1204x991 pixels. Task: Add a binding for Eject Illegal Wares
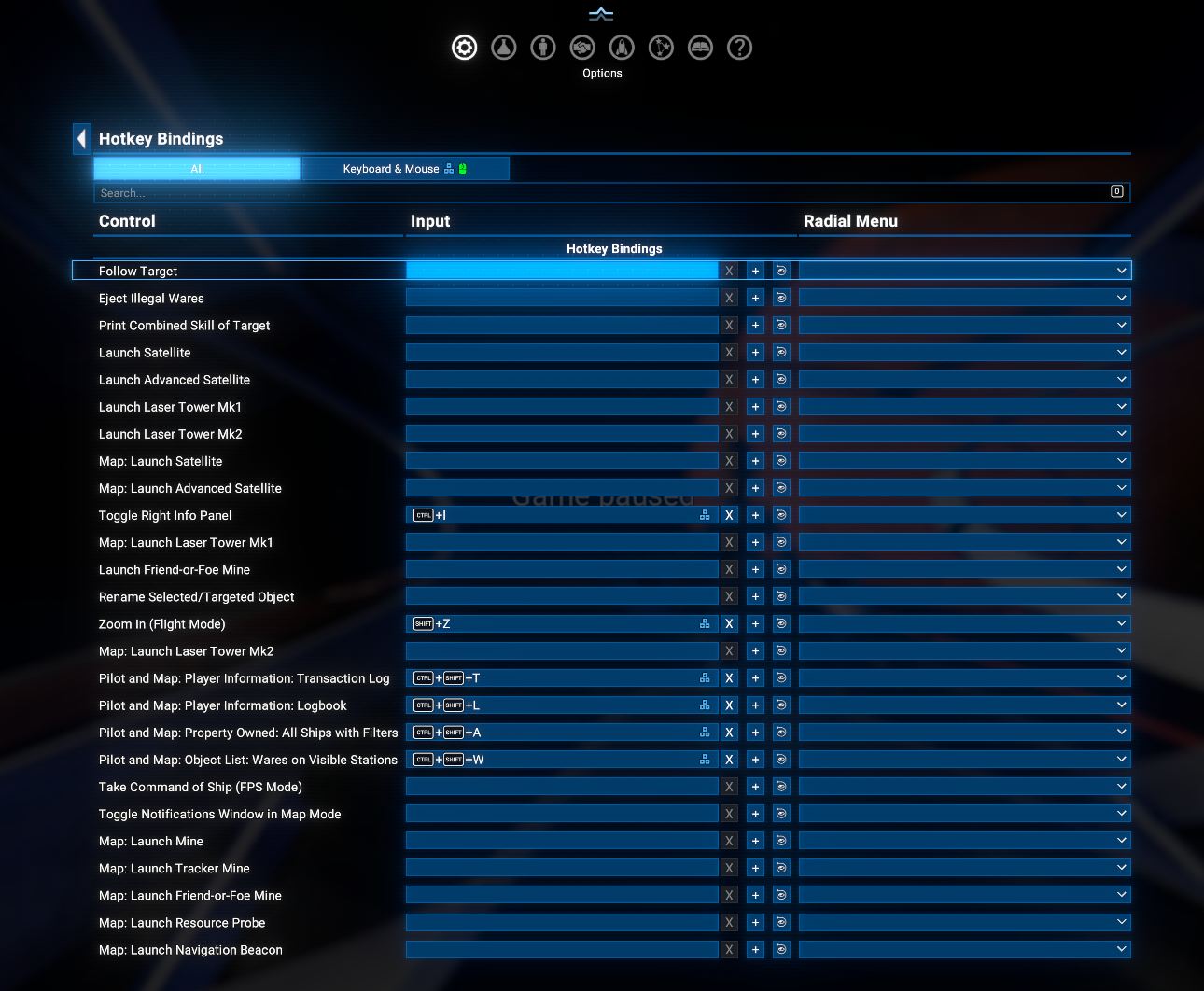click(x=755, y=298)
